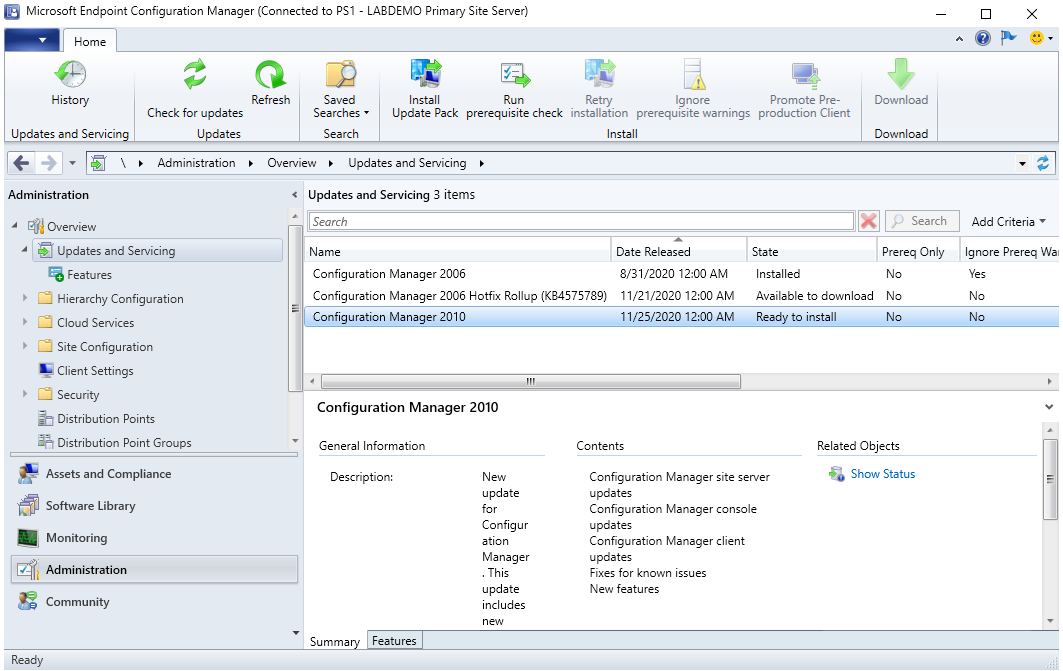Expand the Site Configuration tree node
The image size is (1063, 671).
[25, 346]
